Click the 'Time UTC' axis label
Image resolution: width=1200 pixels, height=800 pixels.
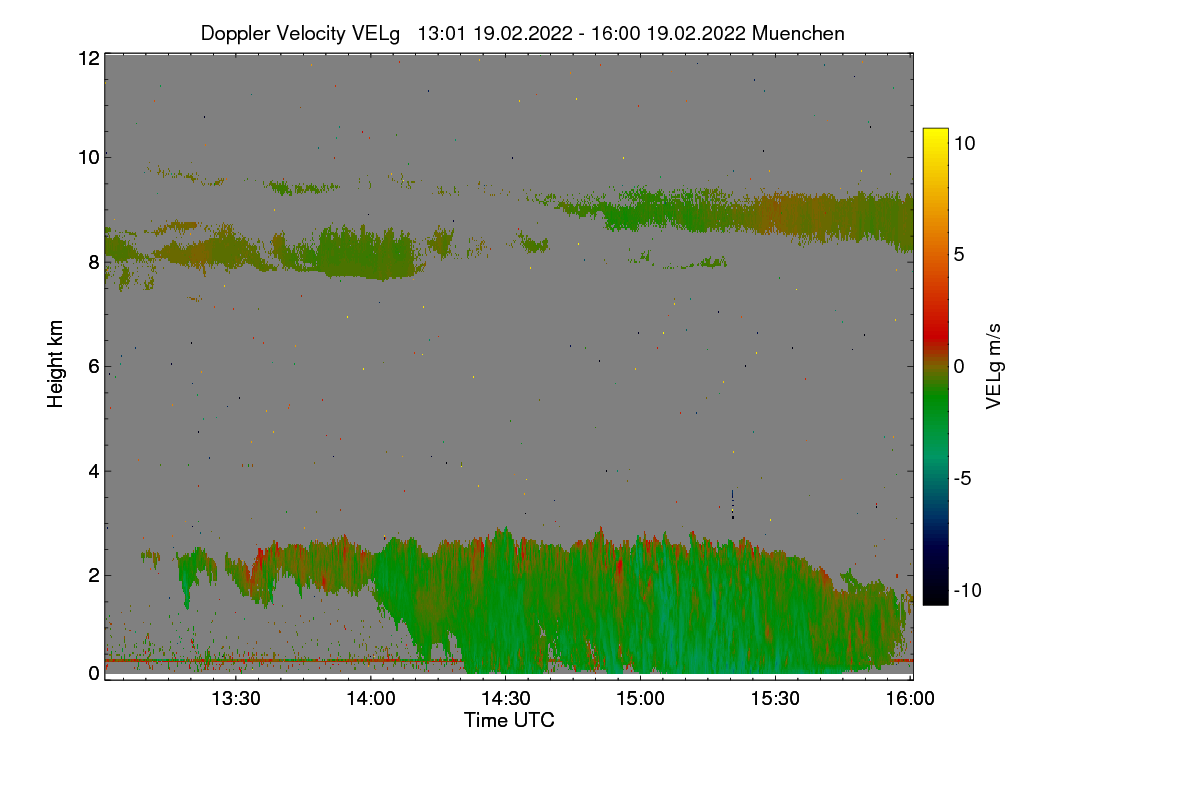[x=509, y=720]
